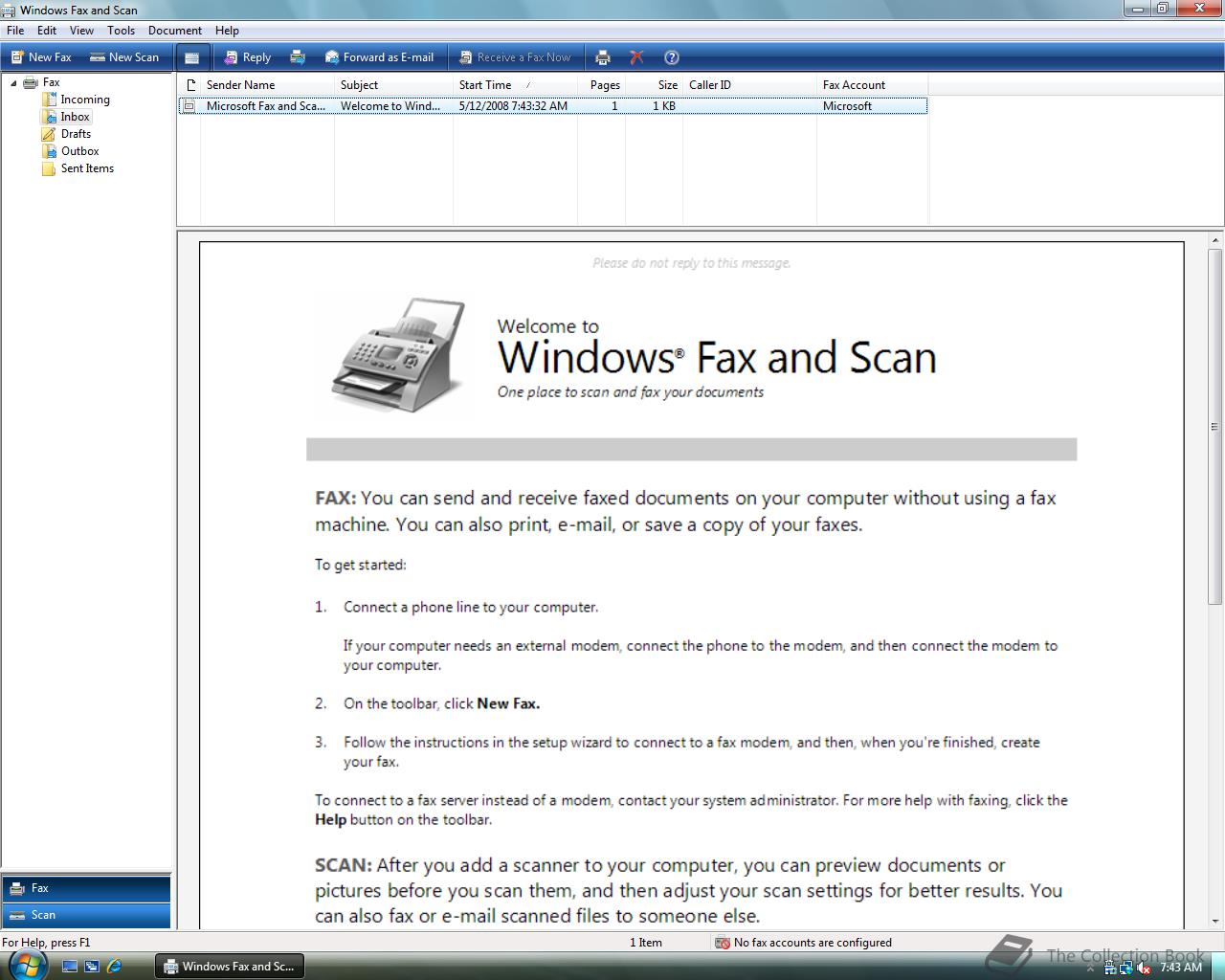Click the blue Help icon
The image size is (1225, 980).
click(x=672, y=57)
